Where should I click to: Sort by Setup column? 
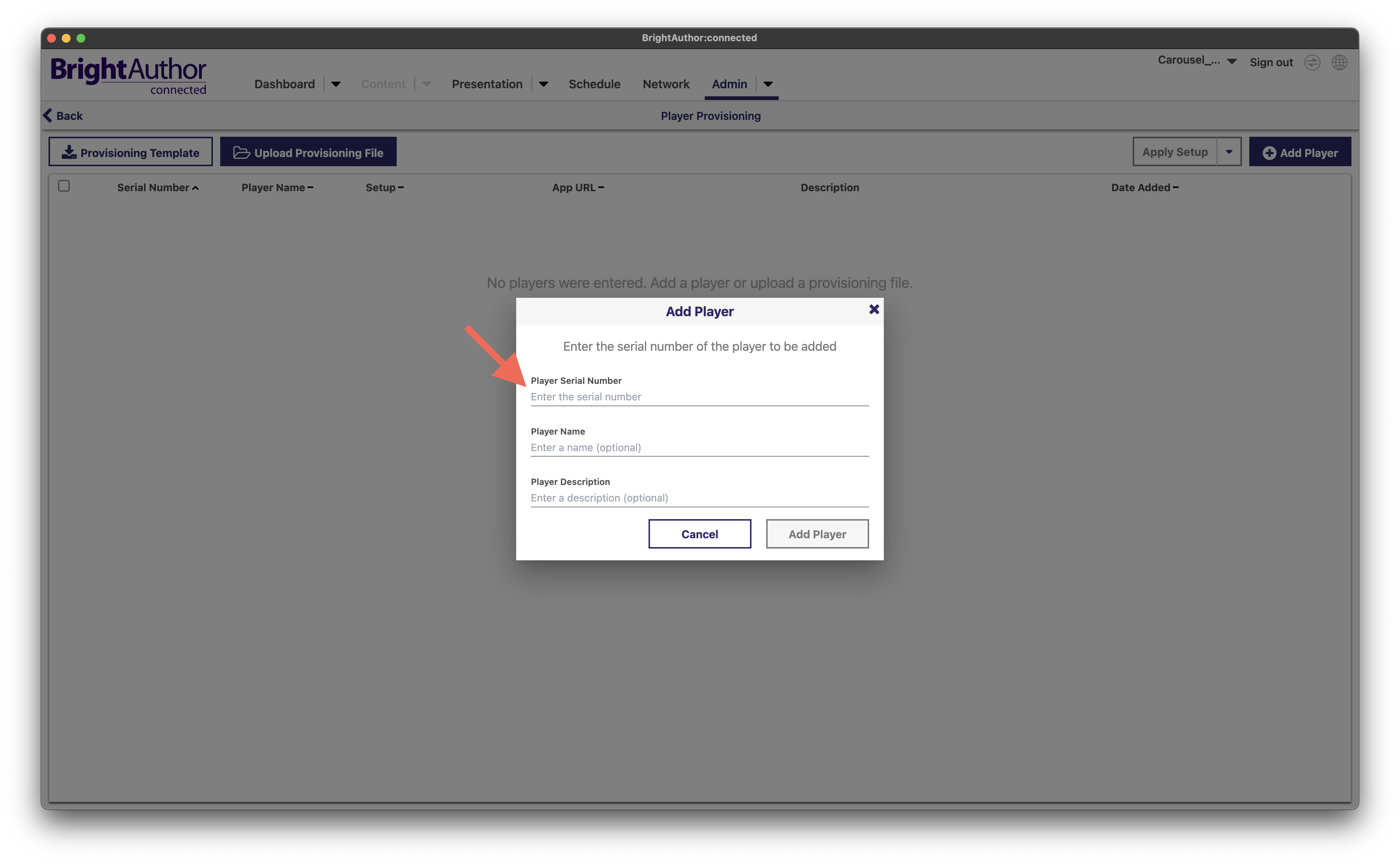point(385,188)
